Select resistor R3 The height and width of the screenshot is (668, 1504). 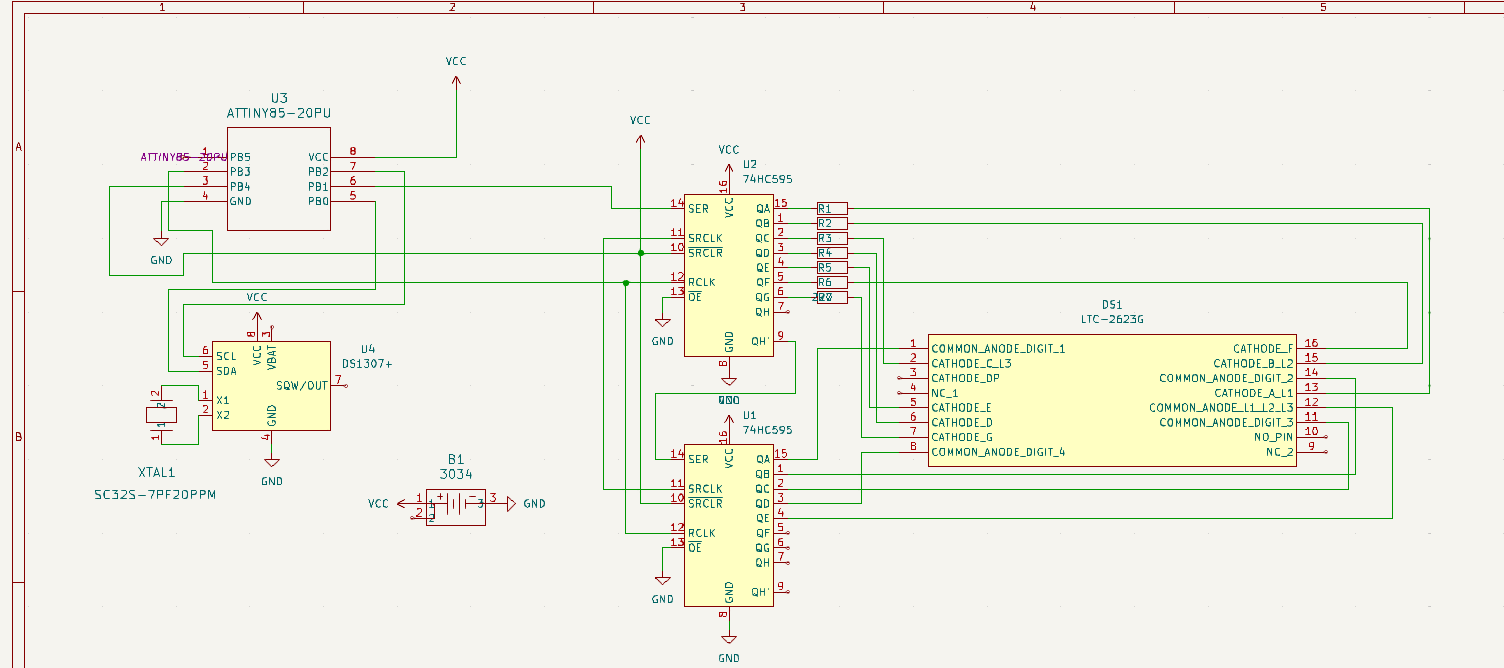pos(832,238)
